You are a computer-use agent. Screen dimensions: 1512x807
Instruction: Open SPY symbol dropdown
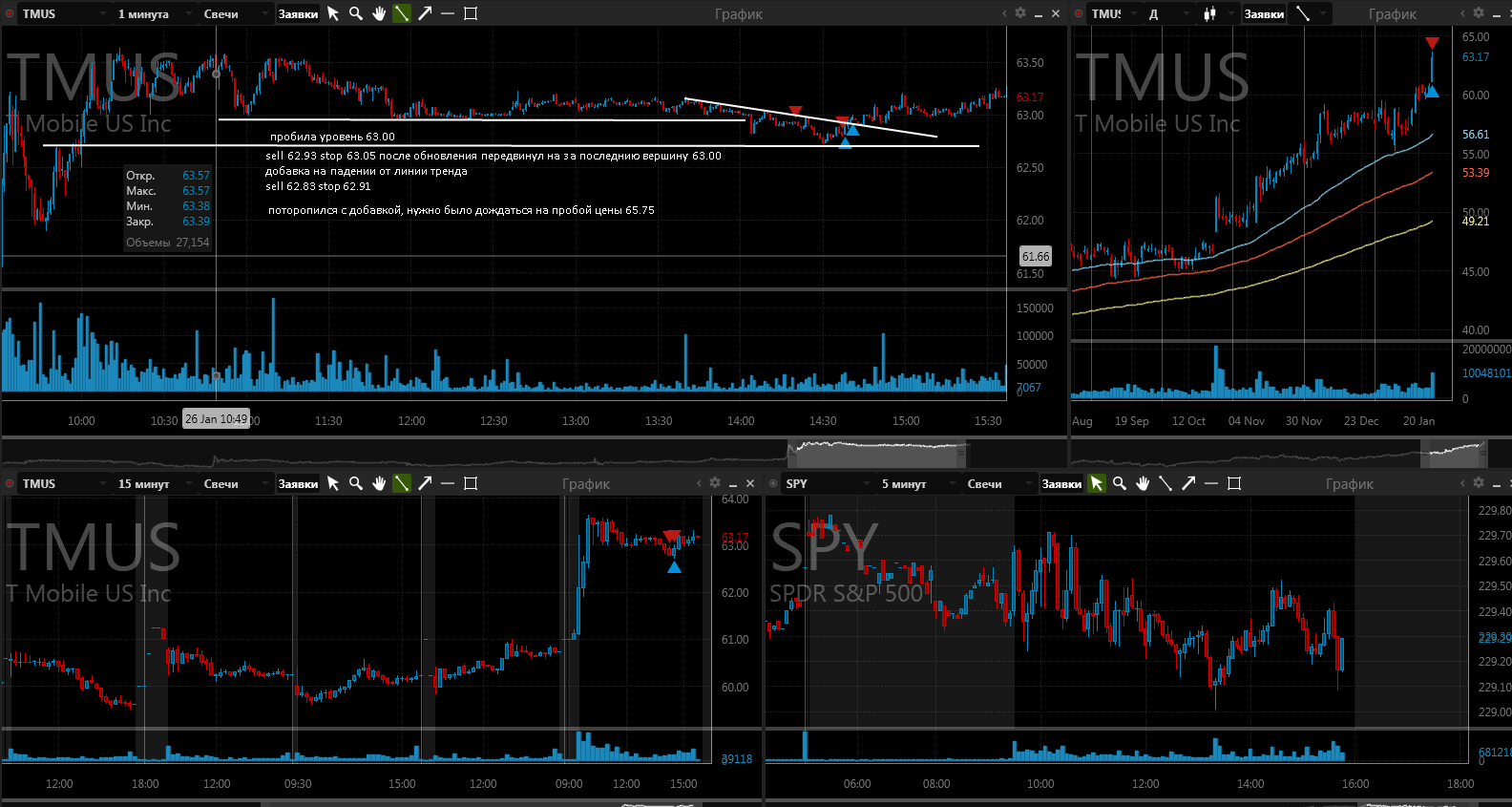click(x=828, y=483)
